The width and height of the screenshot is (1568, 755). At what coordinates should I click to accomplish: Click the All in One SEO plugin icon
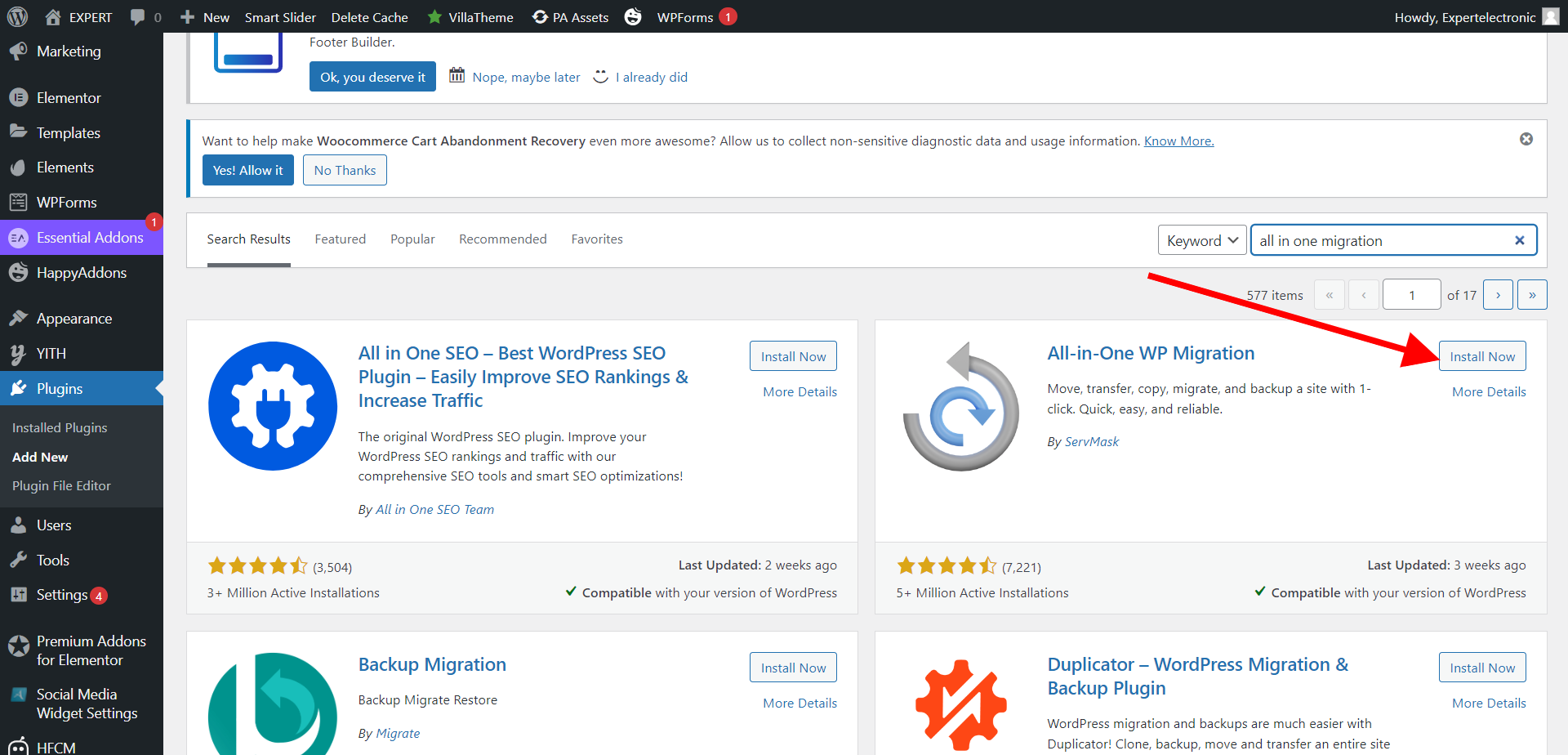coord(273,406)
